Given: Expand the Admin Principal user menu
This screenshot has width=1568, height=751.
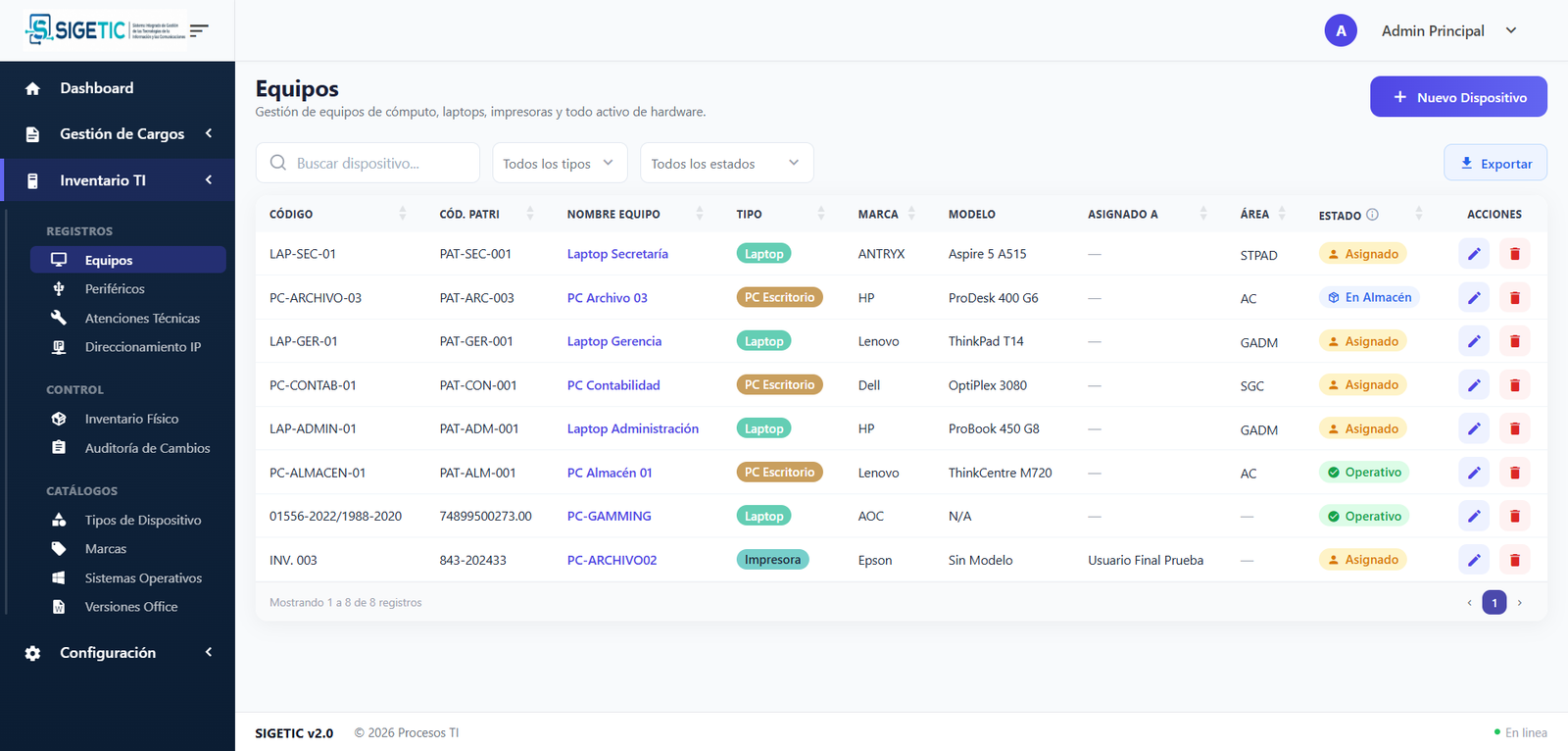Looking at the screenshot, I should (1511, 30).
